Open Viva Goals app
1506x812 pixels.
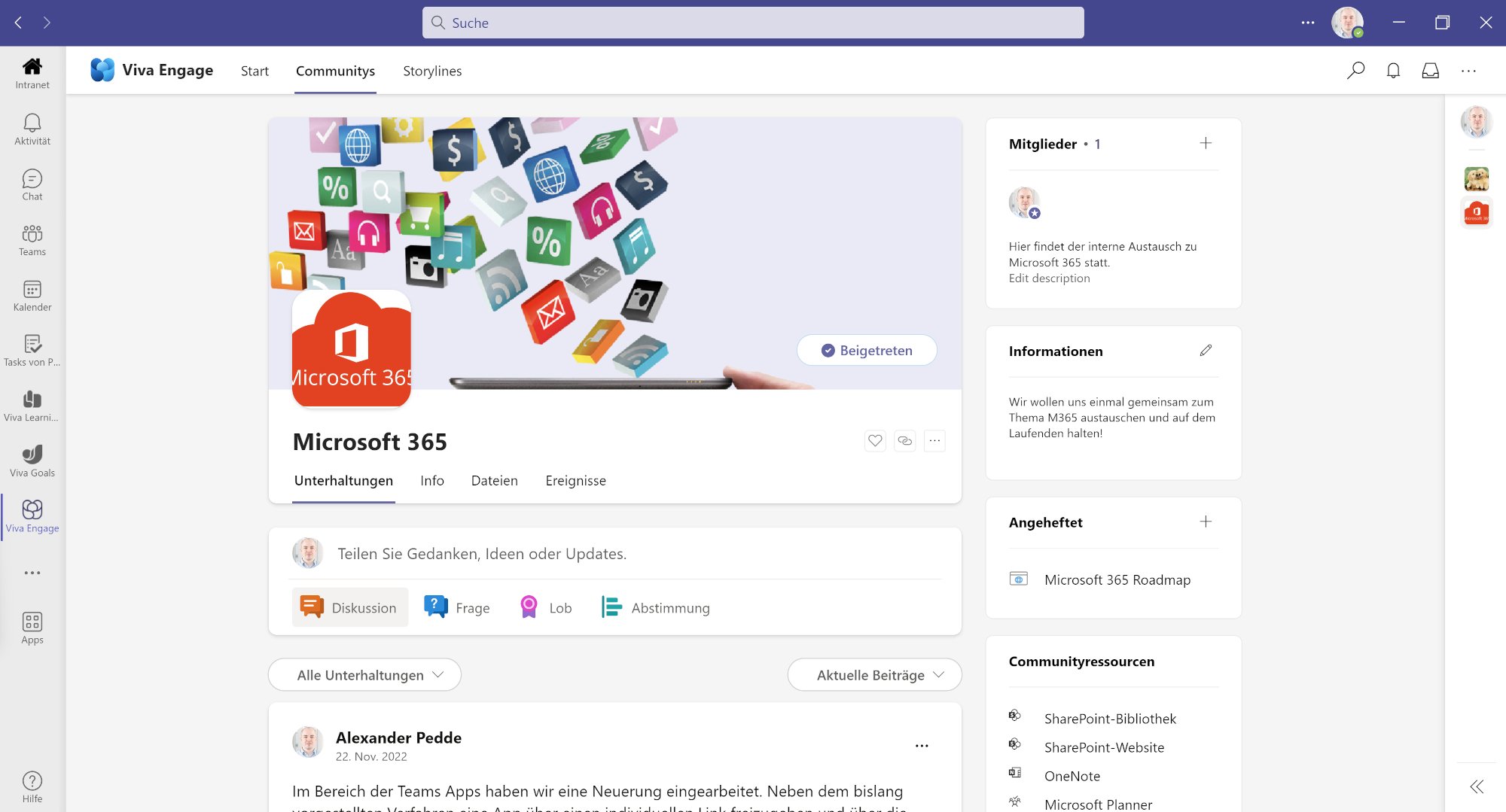[x=32, y=462]
